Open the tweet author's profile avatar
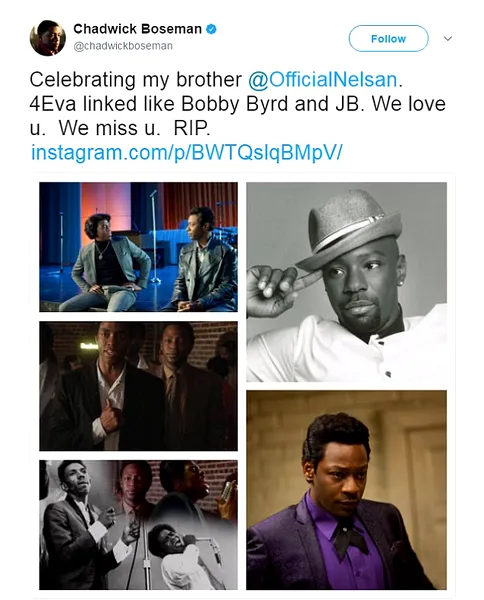484x600 pixels. click(x=47, y=38)
